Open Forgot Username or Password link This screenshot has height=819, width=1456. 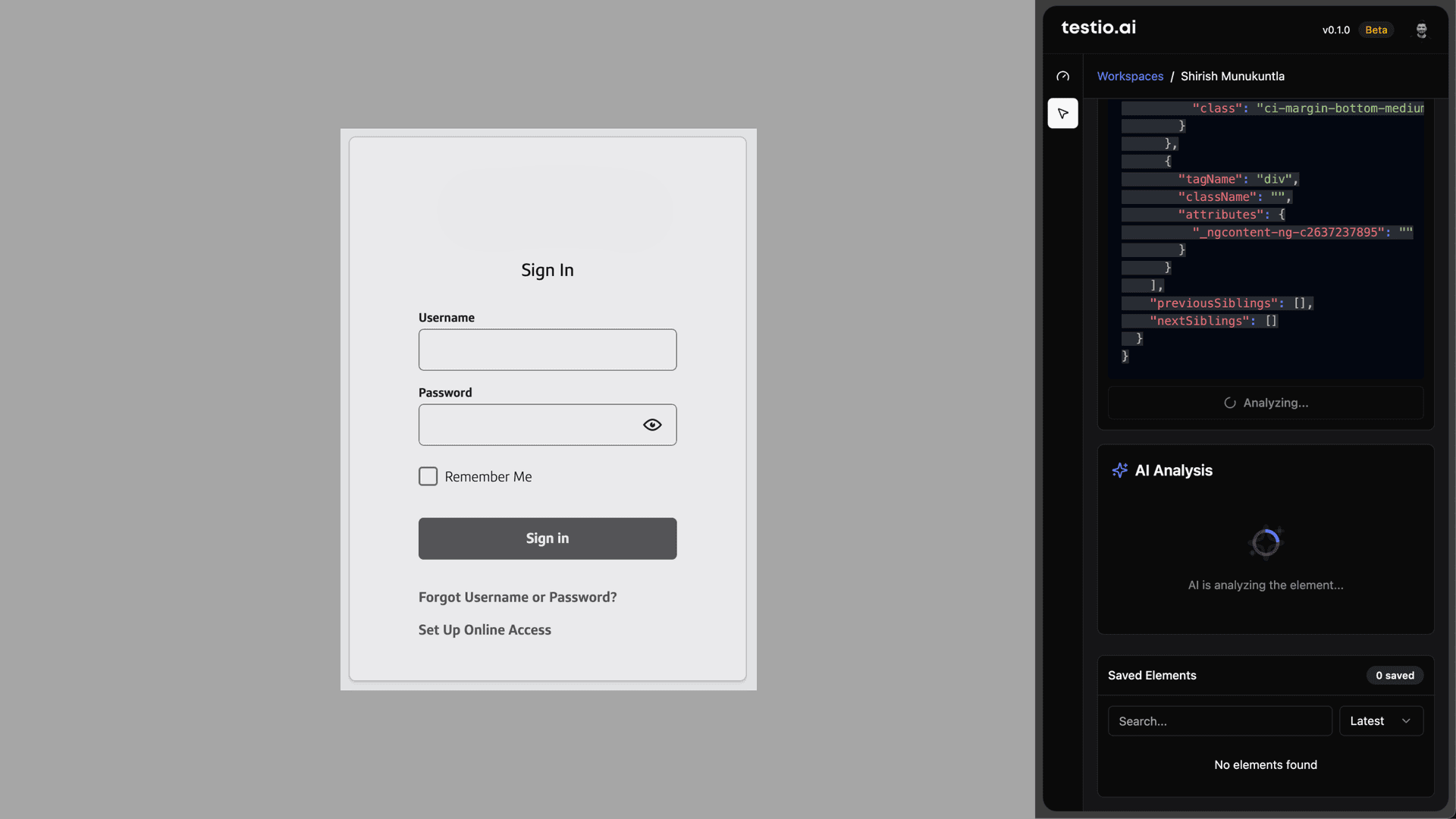(x=517, y=598)
